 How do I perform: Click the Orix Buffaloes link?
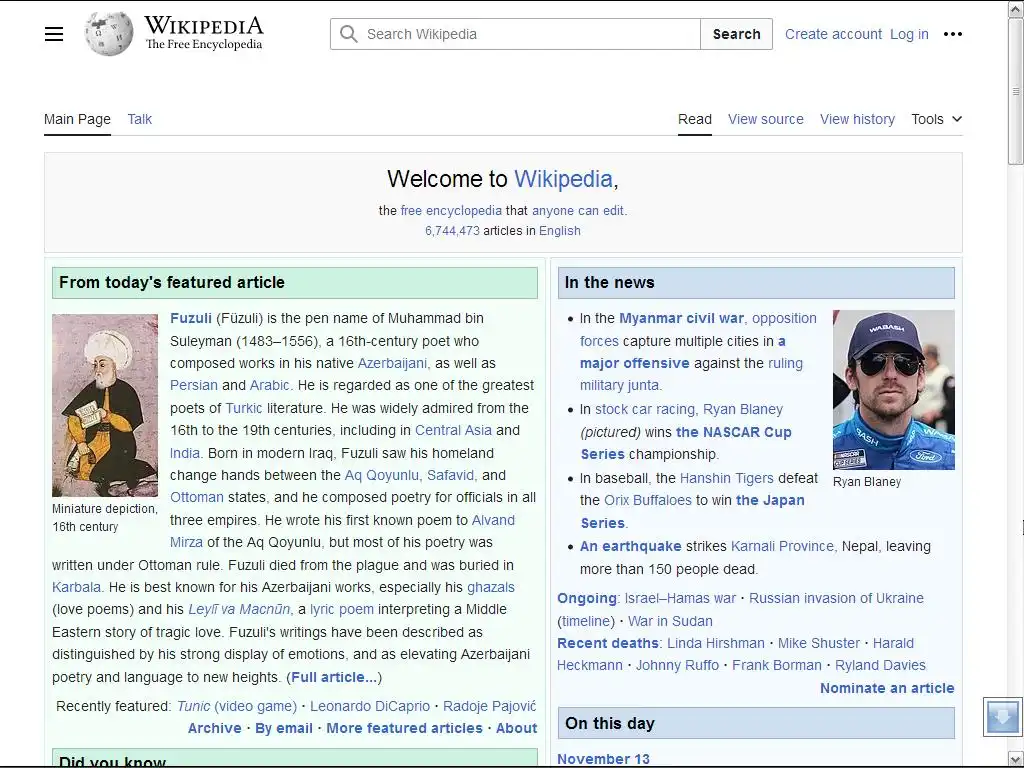point(647,500)
